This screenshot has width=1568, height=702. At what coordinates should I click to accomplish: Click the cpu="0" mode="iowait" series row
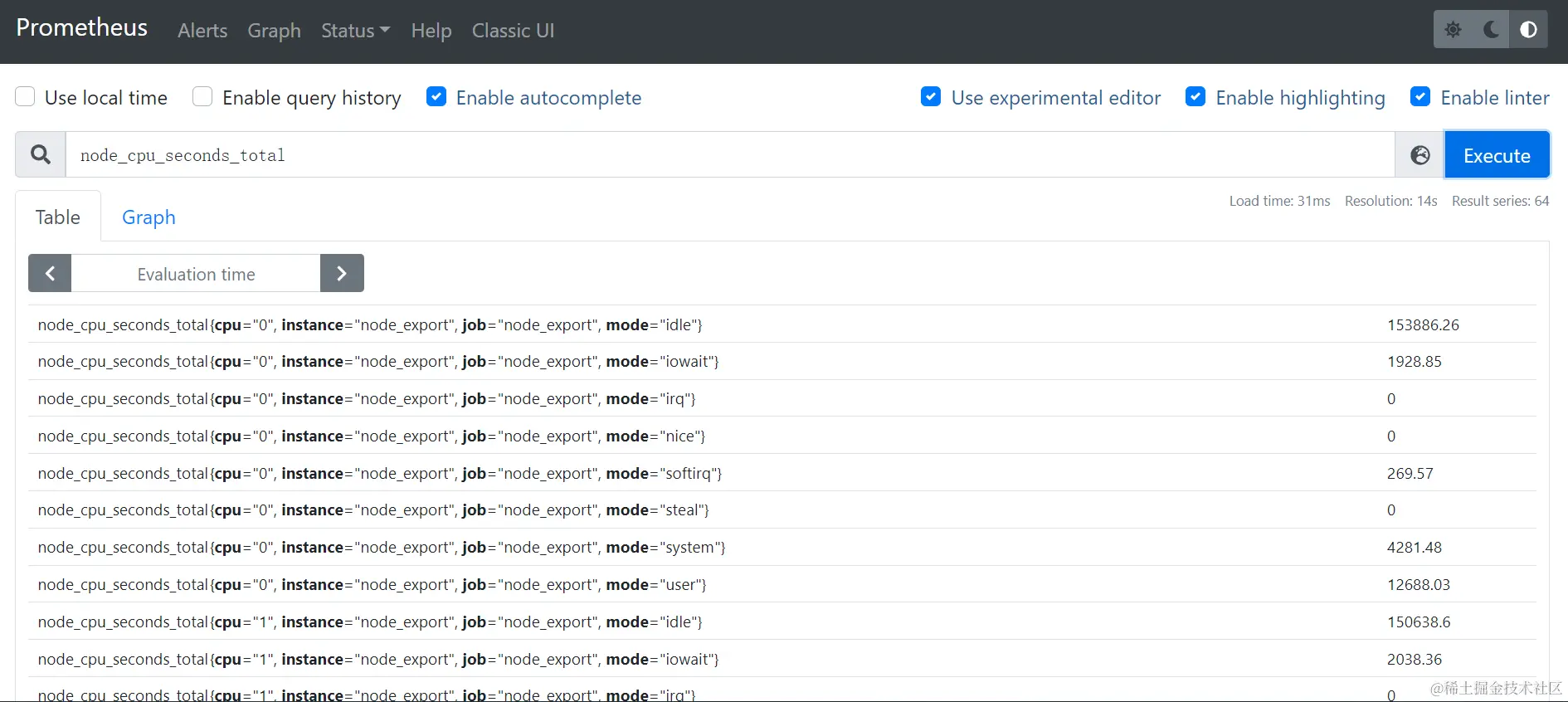[x=782, y=361]
